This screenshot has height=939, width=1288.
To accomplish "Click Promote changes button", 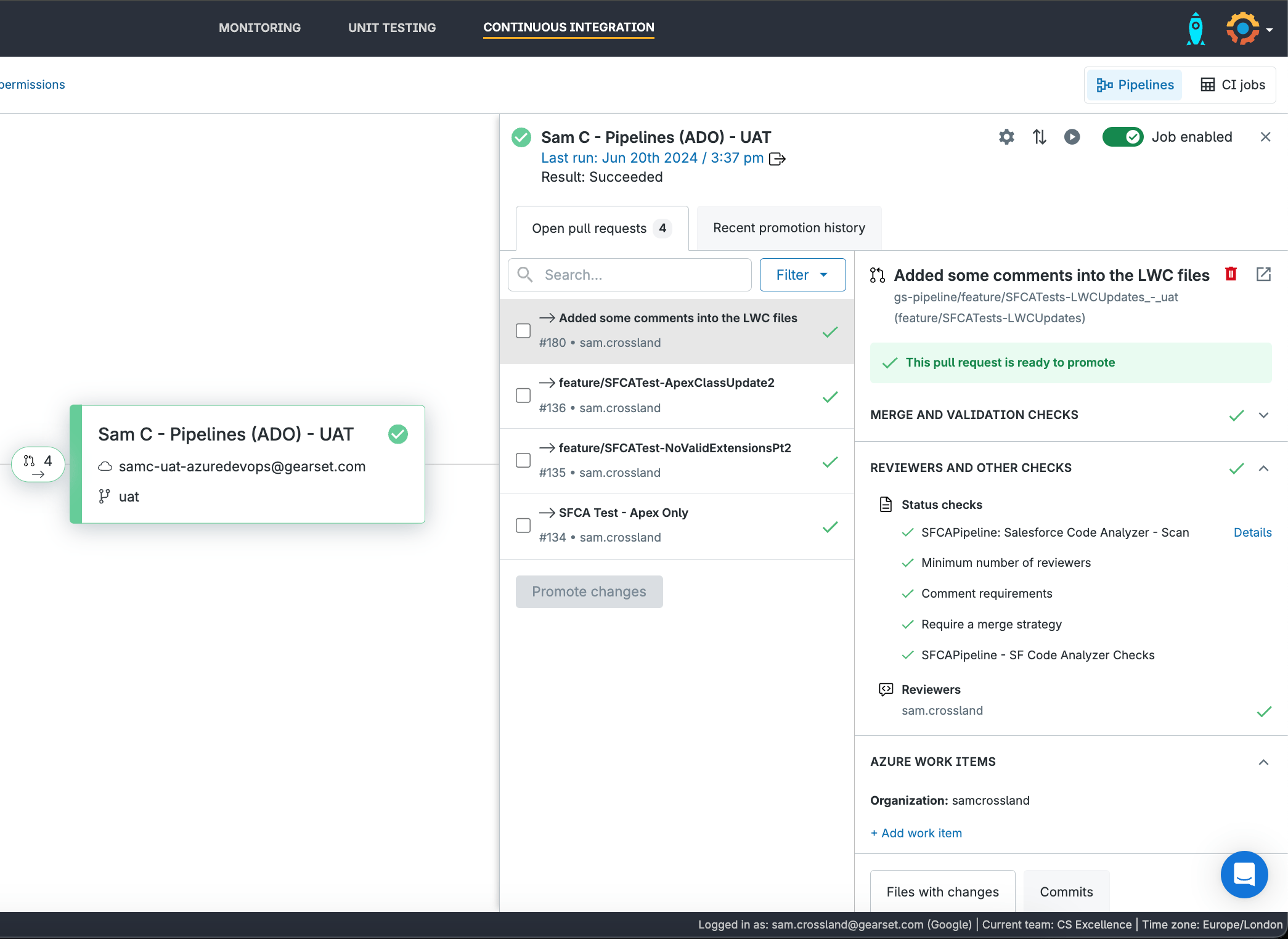I will 589,591.
